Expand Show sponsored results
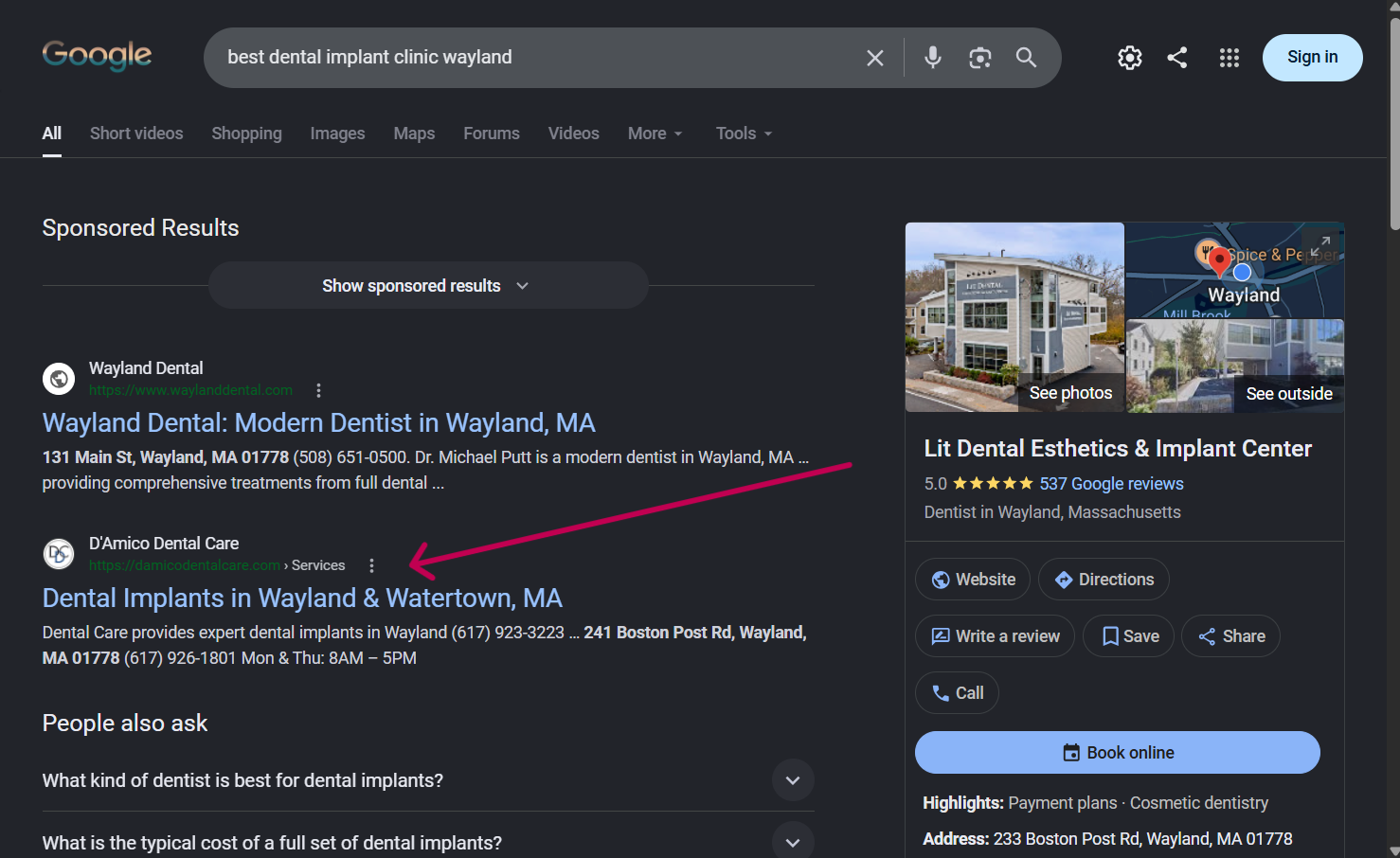Screen dimensions: 1400x858 pyautogui.click(x=428, y=286)
